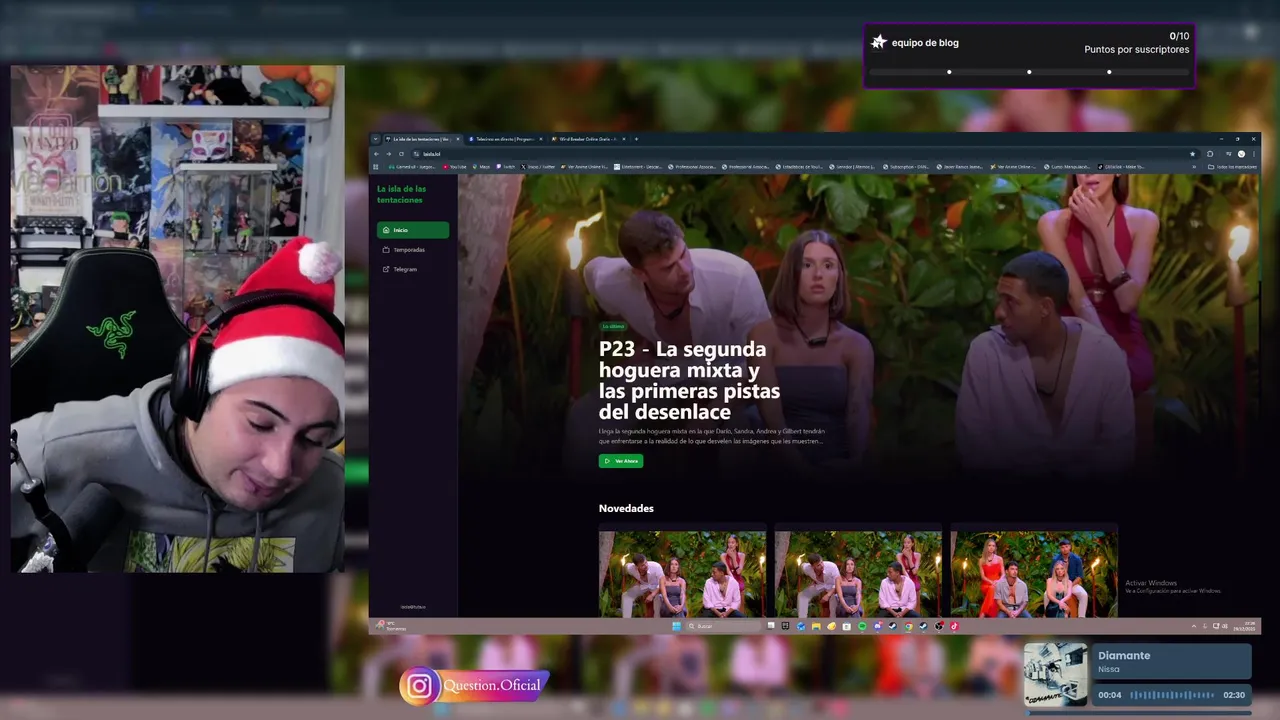This screenshot has height=720, width=1280.
Task: Open the Inicio sidebar item
Action: point(413,230)
